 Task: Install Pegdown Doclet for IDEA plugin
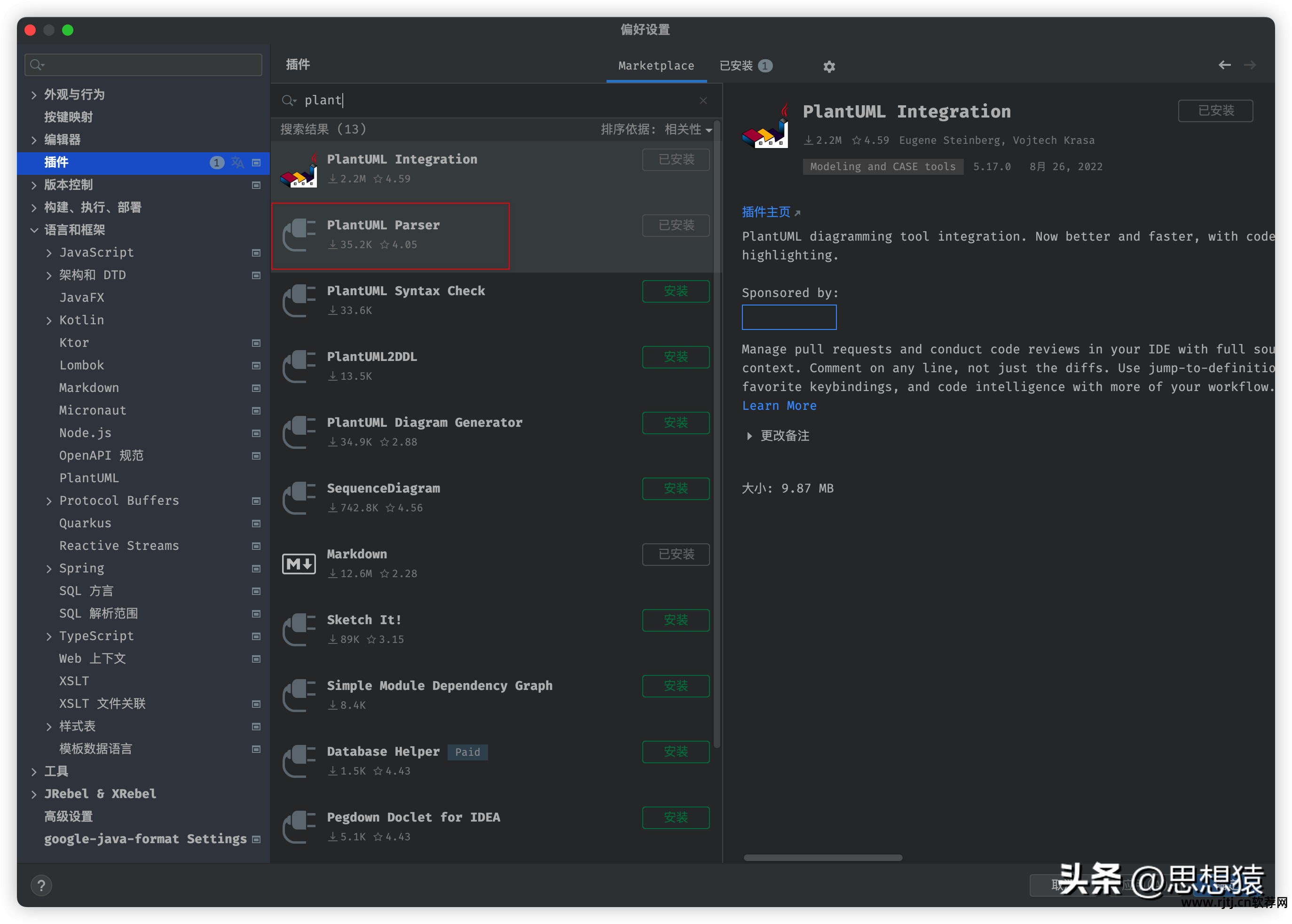click(x=676, y=817)
